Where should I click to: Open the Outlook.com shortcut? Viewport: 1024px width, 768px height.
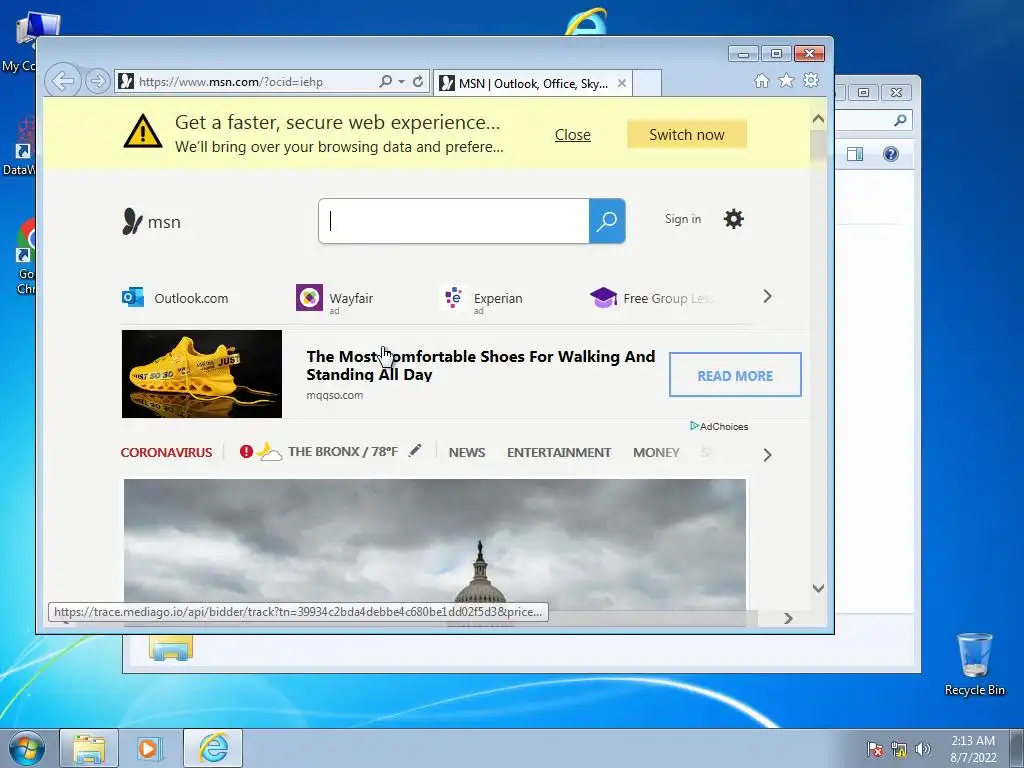(x=175, y=298)
